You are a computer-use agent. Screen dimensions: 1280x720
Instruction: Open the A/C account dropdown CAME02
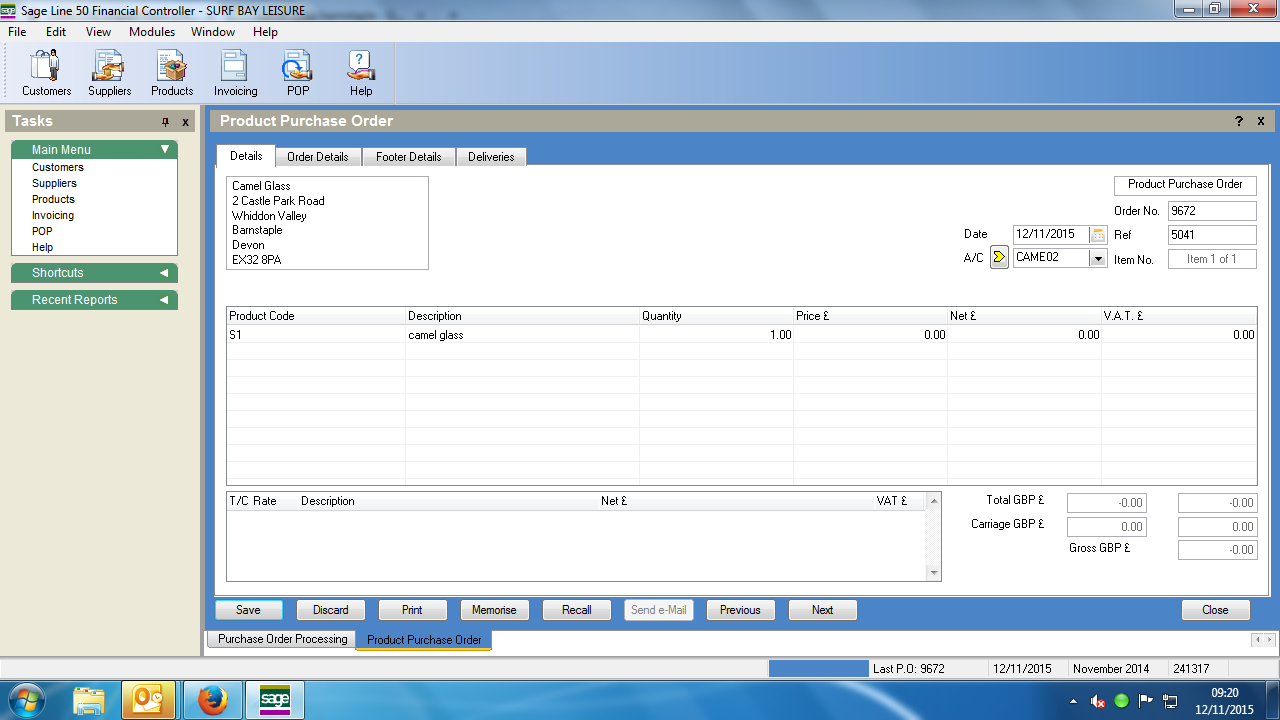[x=1098, y=258]
